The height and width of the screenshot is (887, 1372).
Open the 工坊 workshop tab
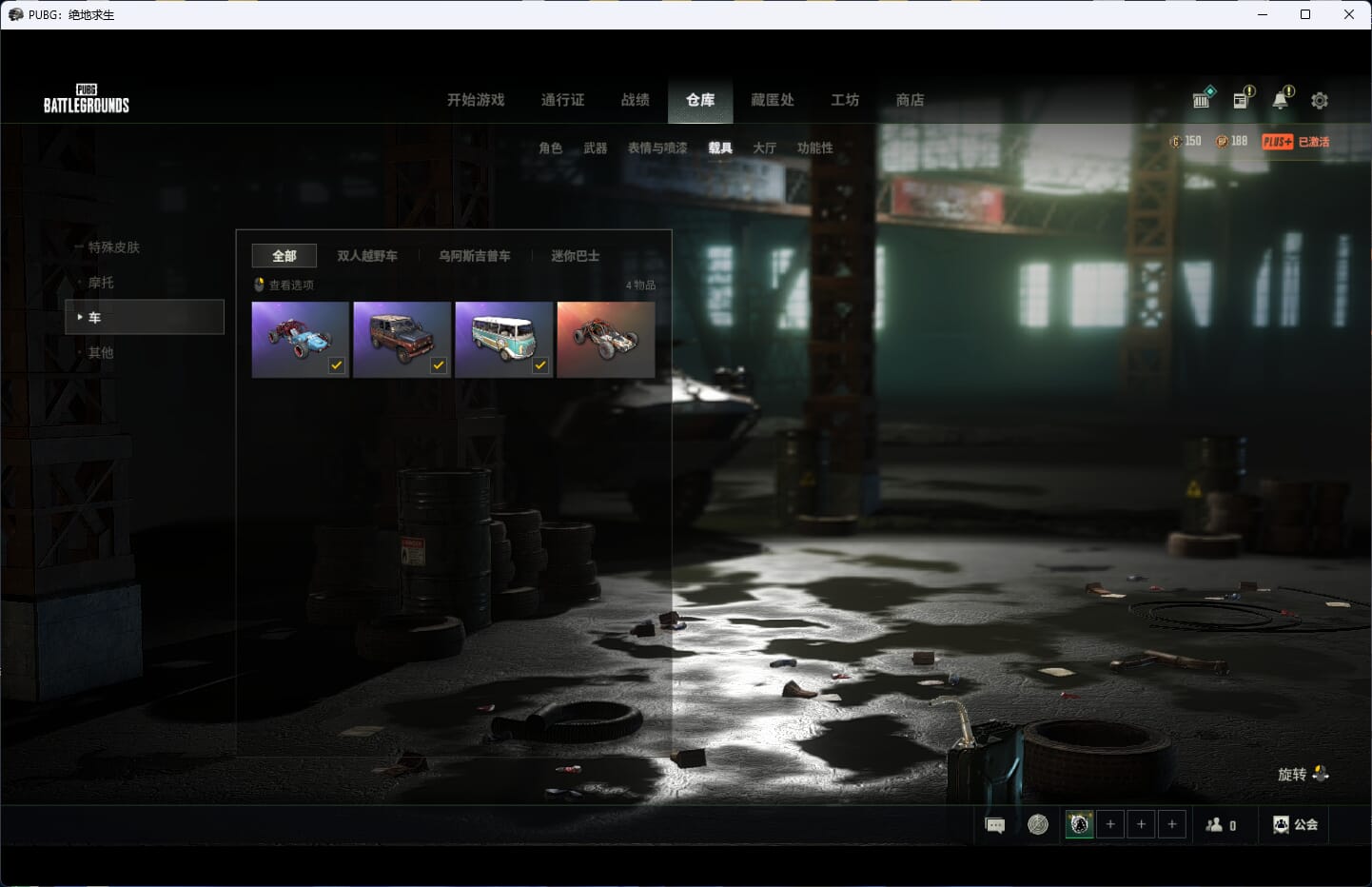(x=845, y=100)
